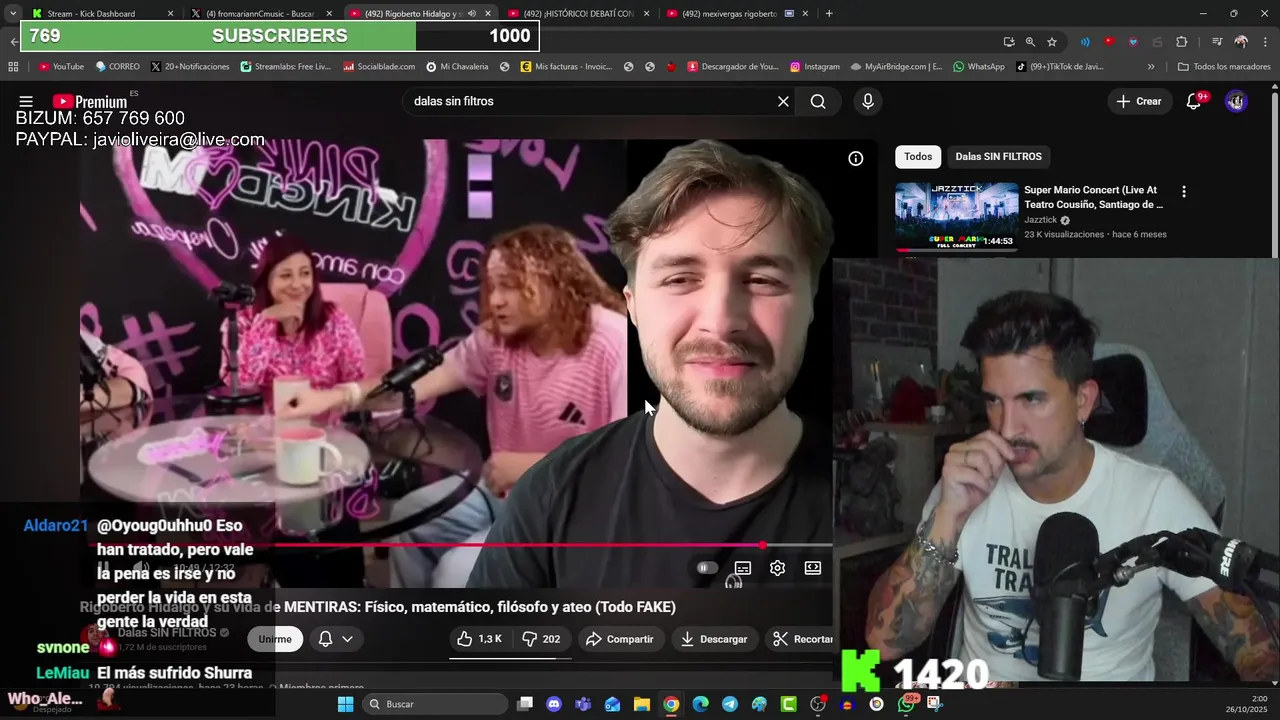This screenshot has width=1280, height=720.
Task: Switch to the from:ariannCmusic X tab
Action: [261, 14]
